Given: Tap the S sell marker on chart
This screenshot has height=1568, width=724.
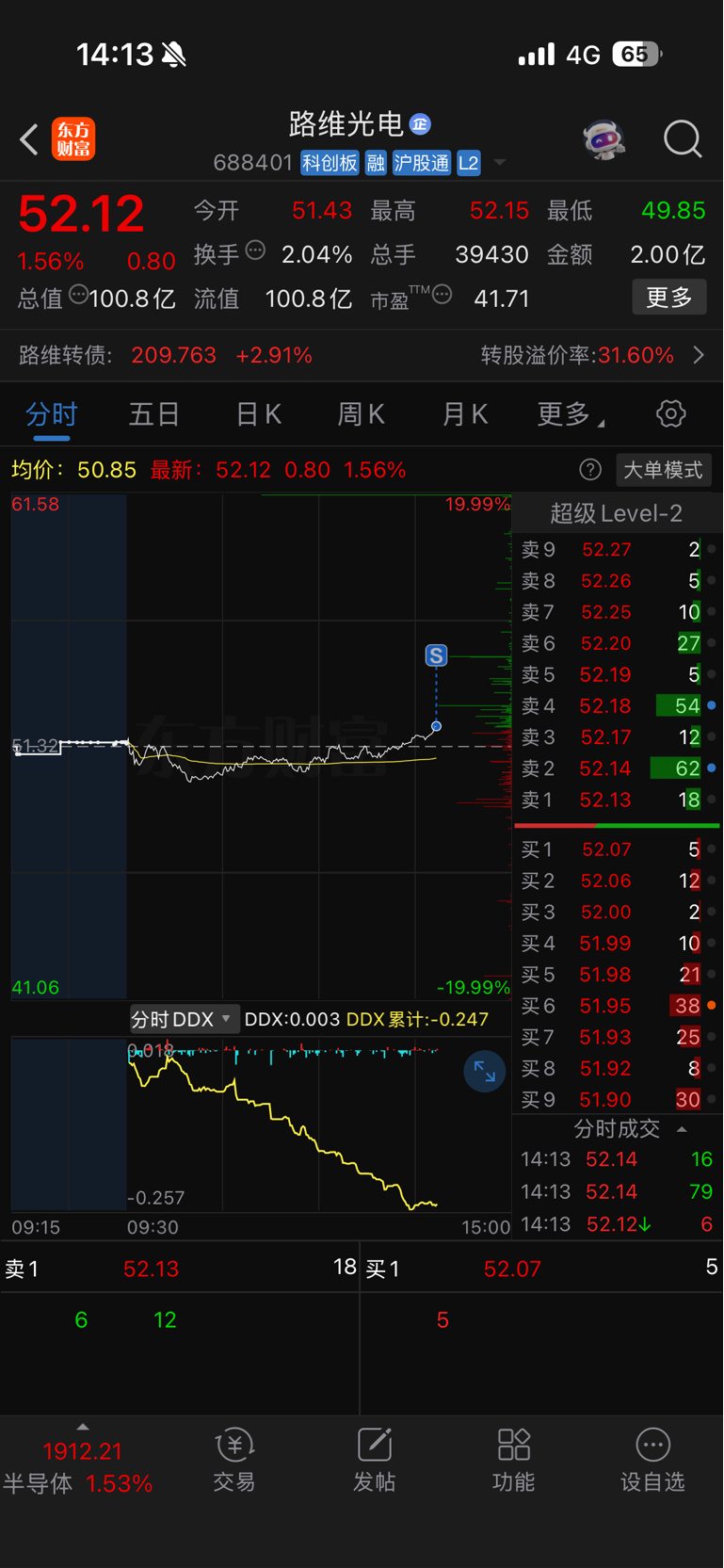Looking at the screenshot, I should click(436, 655).
